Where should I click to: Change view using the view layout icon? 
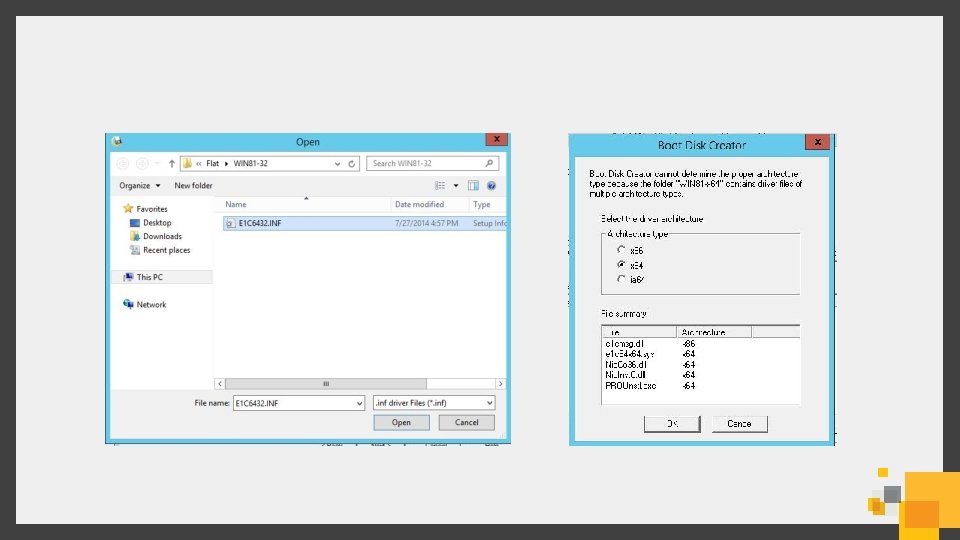[x=440, y=186]
